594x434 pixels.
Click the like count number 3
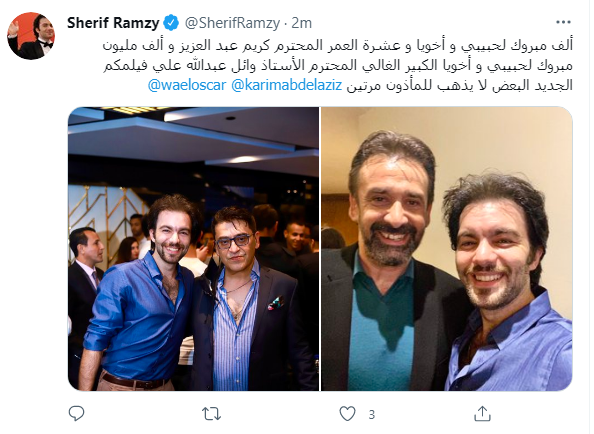pos(372,414)
